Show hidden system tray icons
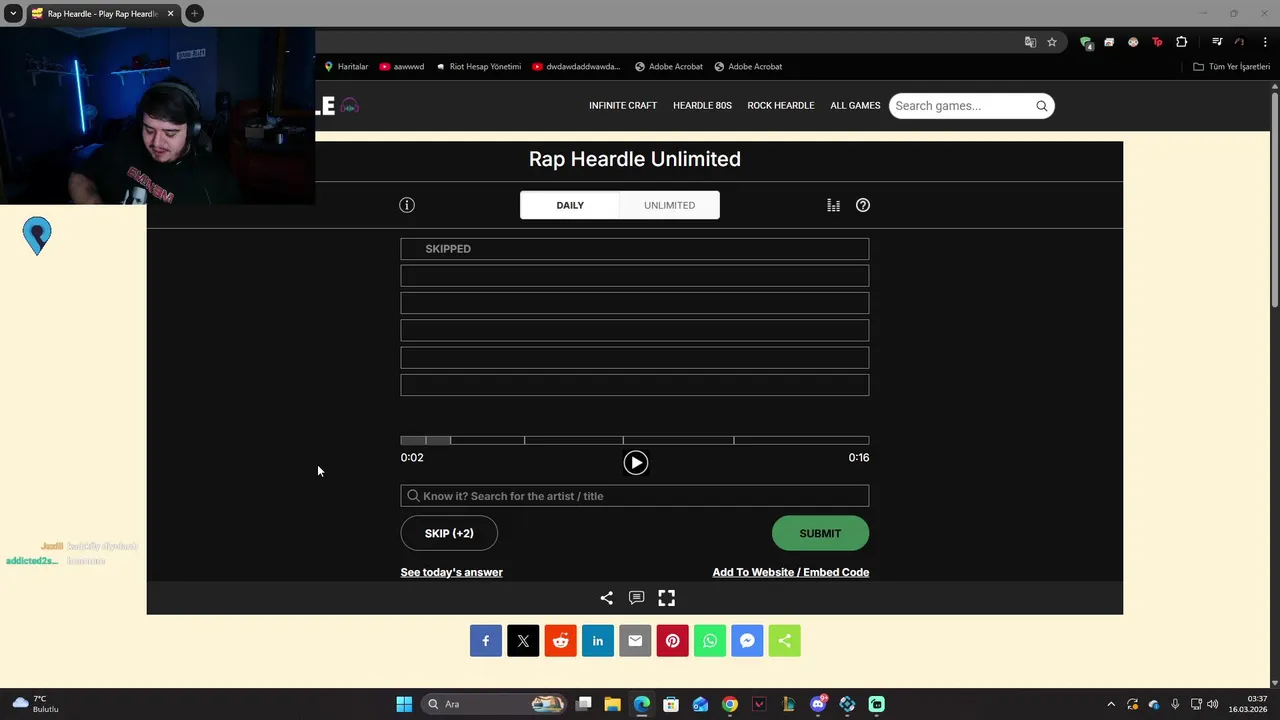 coord(1110,704)
